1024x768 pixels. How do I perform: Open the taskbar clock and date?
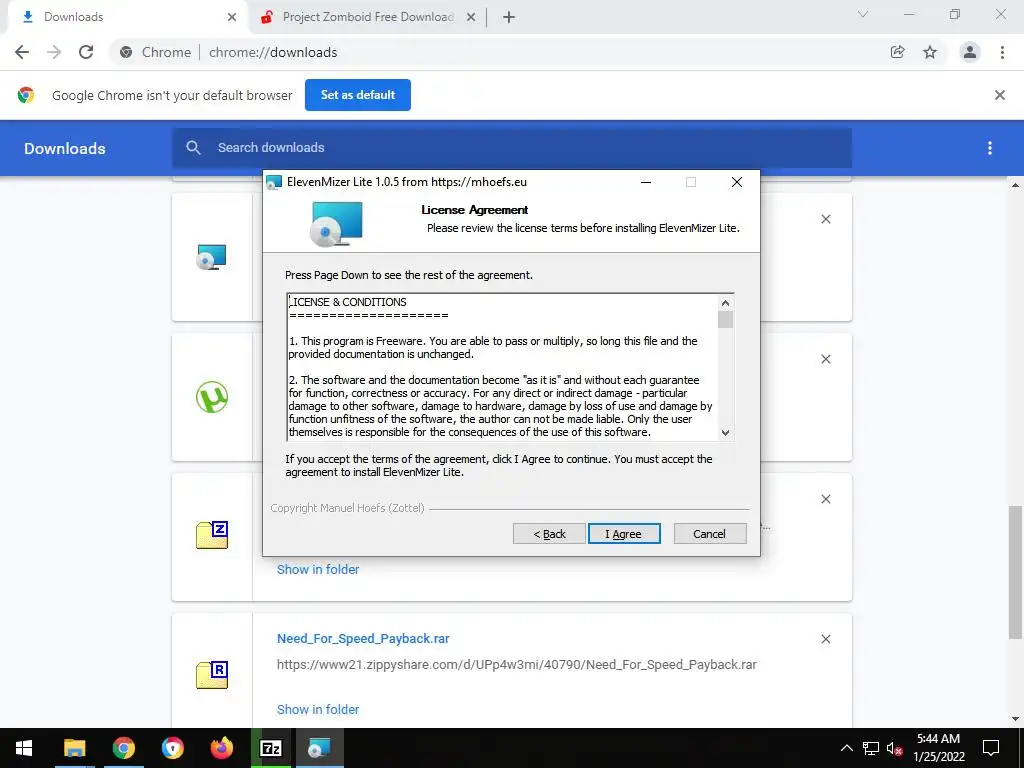[x=938, y=748]
